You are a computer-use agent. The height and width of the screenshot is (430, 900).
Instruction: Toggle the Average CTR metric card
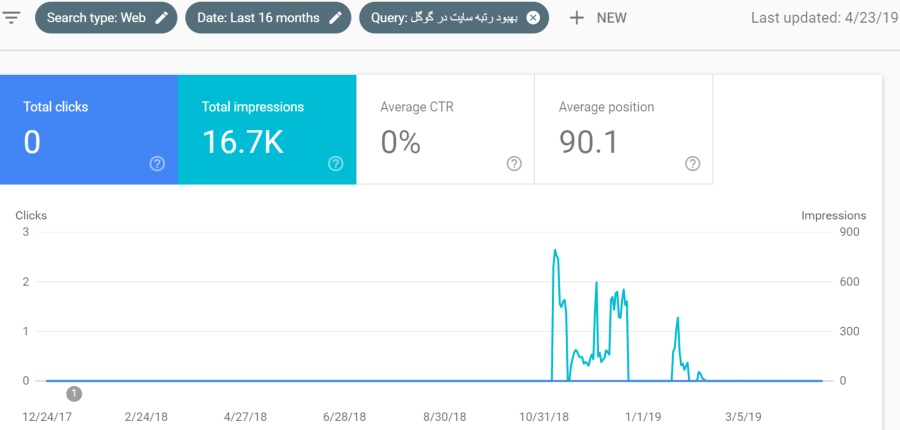[445, 130]
